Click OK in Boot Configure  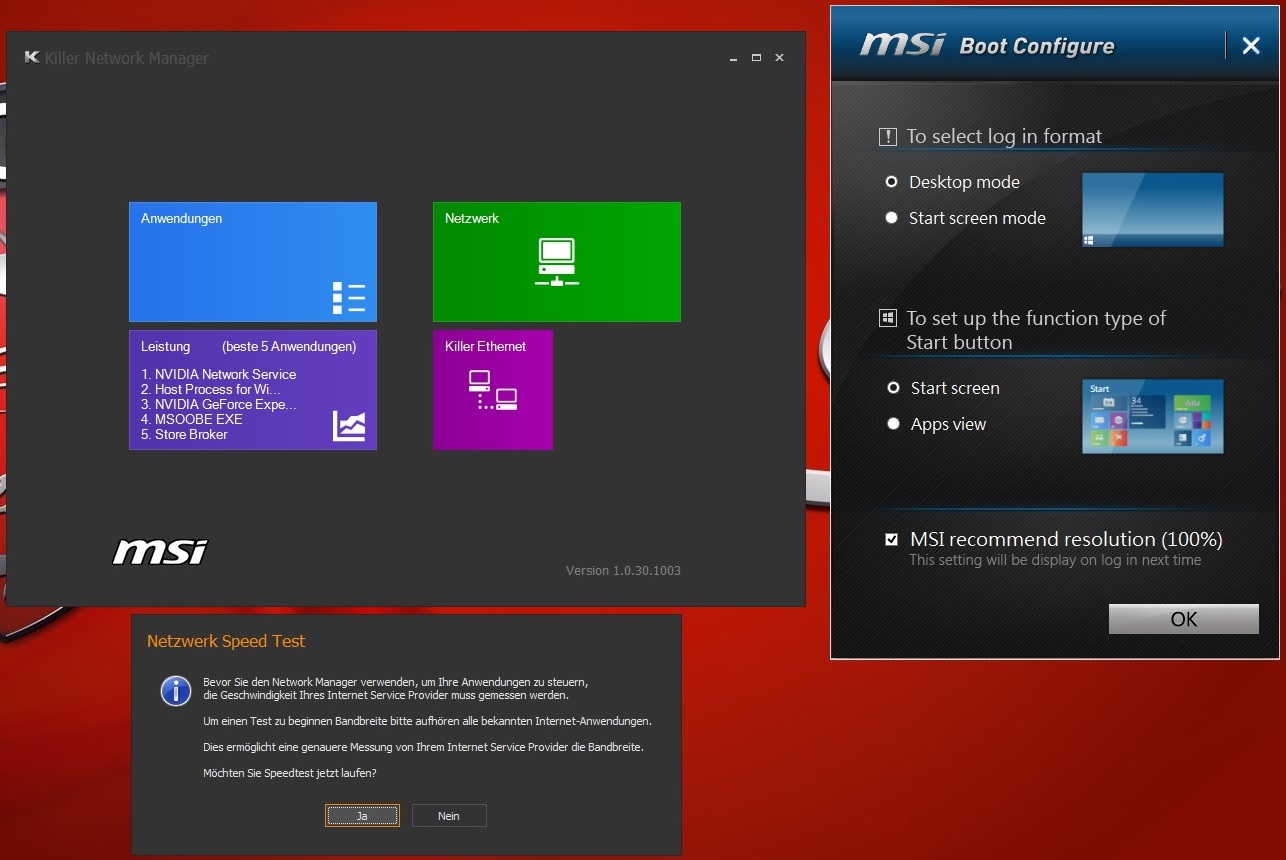1184,619
